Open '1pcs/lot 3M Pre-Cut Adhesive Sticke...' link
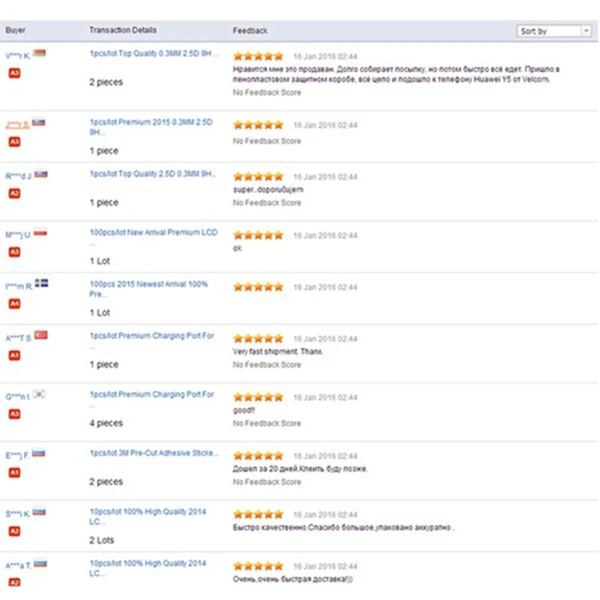Screen dimensions: 600x600 pos(153,453)
